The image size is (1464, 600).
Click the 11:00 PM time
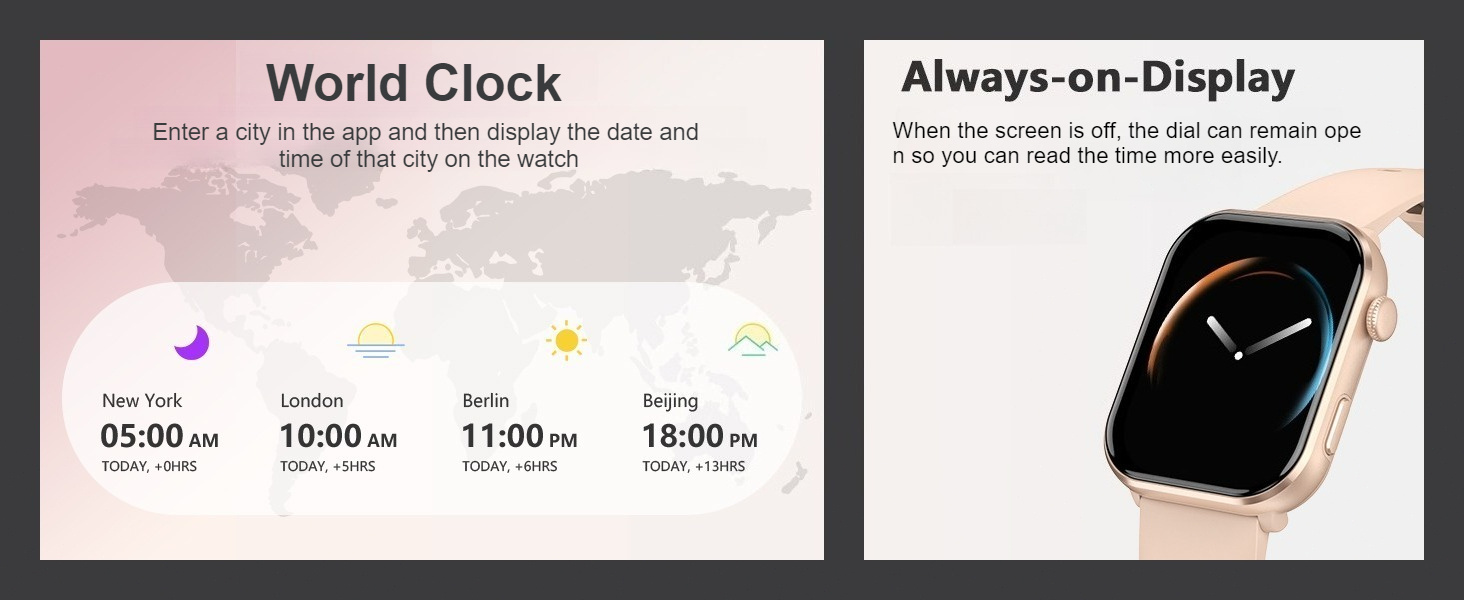tap(519, 437)
